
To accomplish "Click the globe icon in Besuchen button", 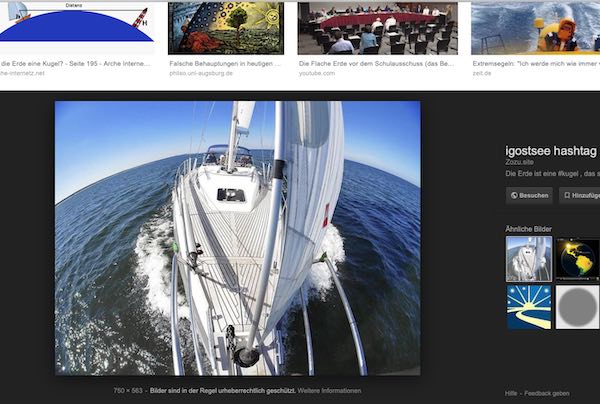I will 514,195.
